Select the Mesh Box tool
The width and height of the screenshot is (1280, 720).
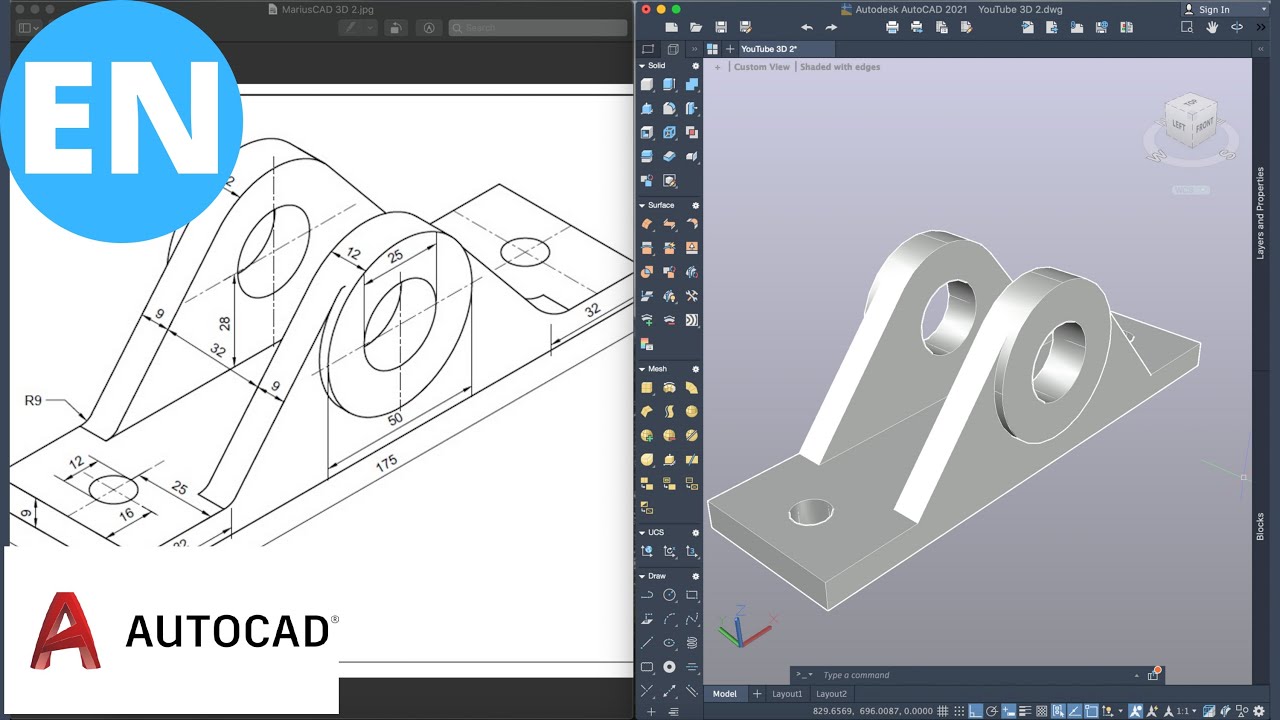coord(647,387)
